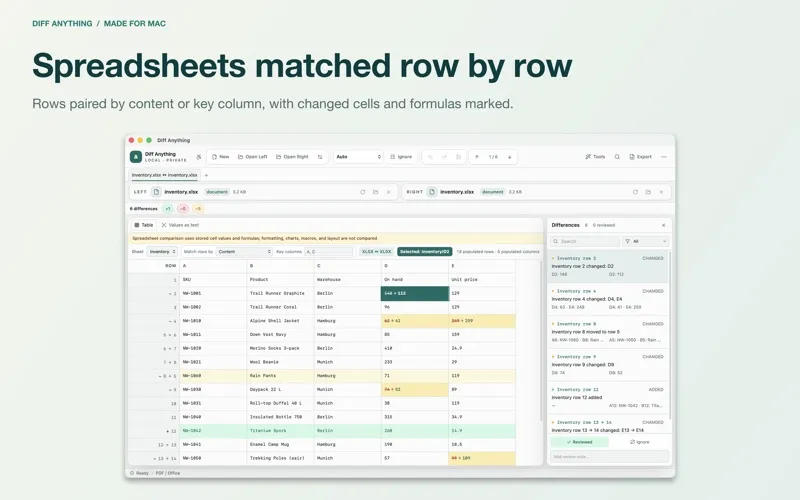The width and height of the screenshot is (800, 500).
Task: Click the Add review note field
Action: point(609,457)
